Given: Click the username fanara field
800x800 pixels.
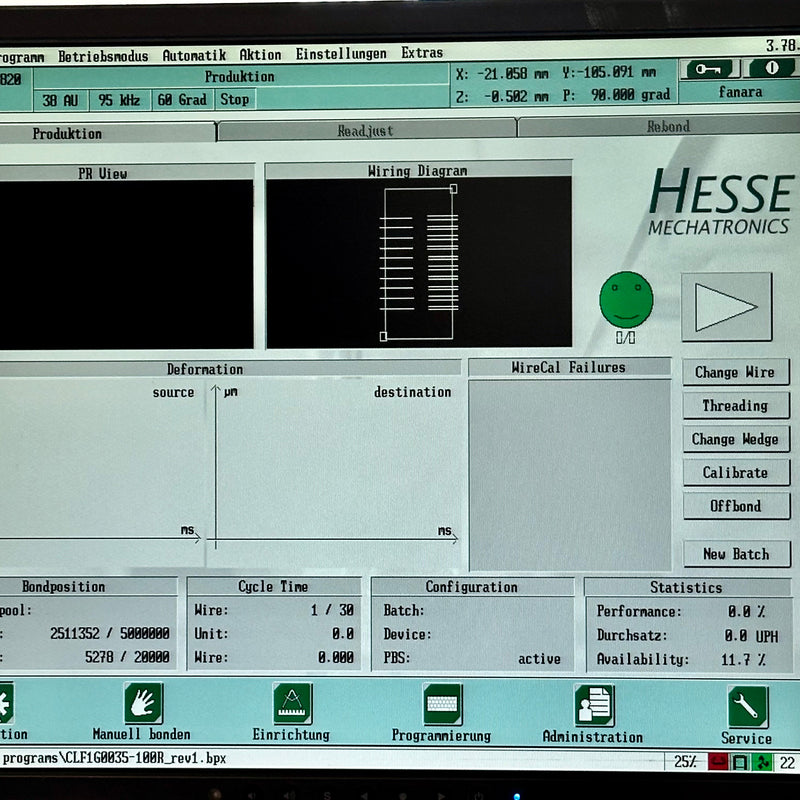Looking at the screenshot, I should pos(740,92).
